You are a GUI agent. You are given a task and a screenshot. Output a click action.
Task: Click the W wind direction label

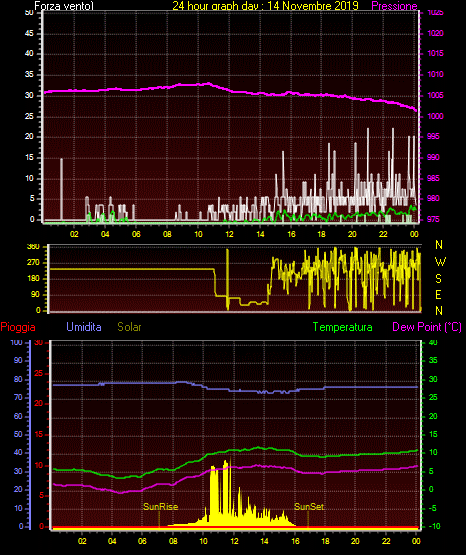(x=440, y=262)
